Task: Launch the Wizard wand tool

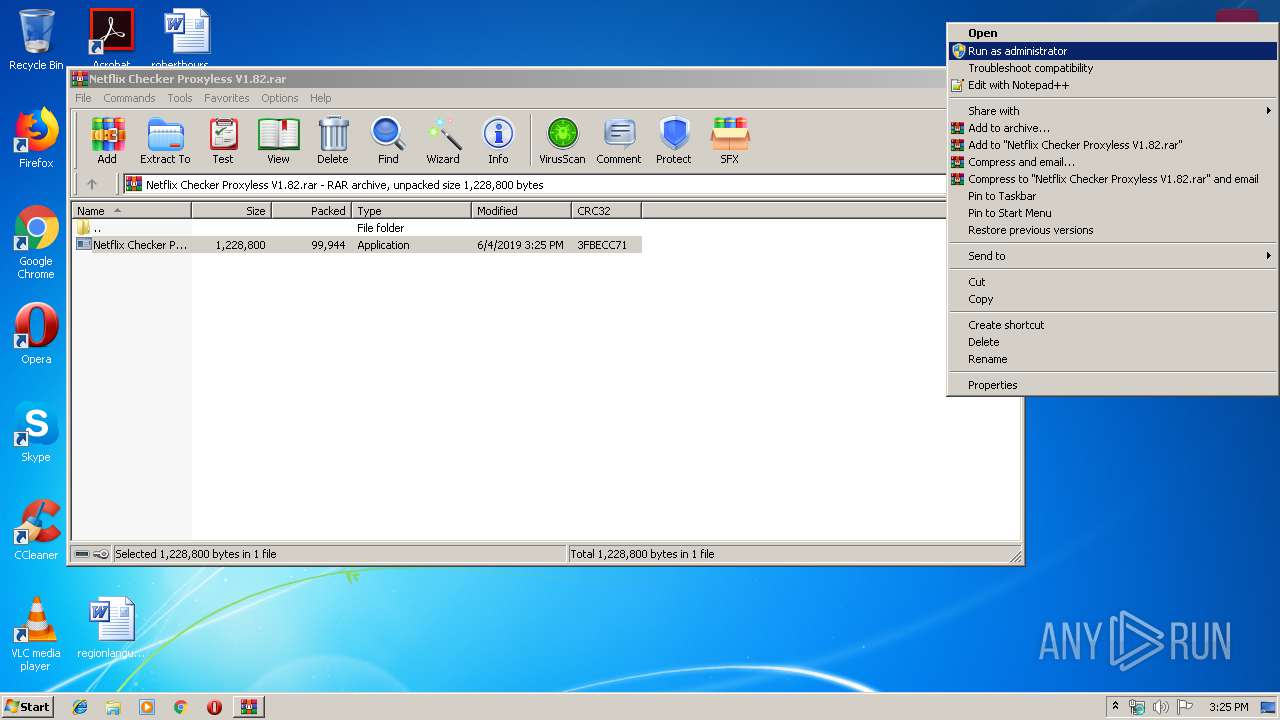Action: click(x=443, y=140)
